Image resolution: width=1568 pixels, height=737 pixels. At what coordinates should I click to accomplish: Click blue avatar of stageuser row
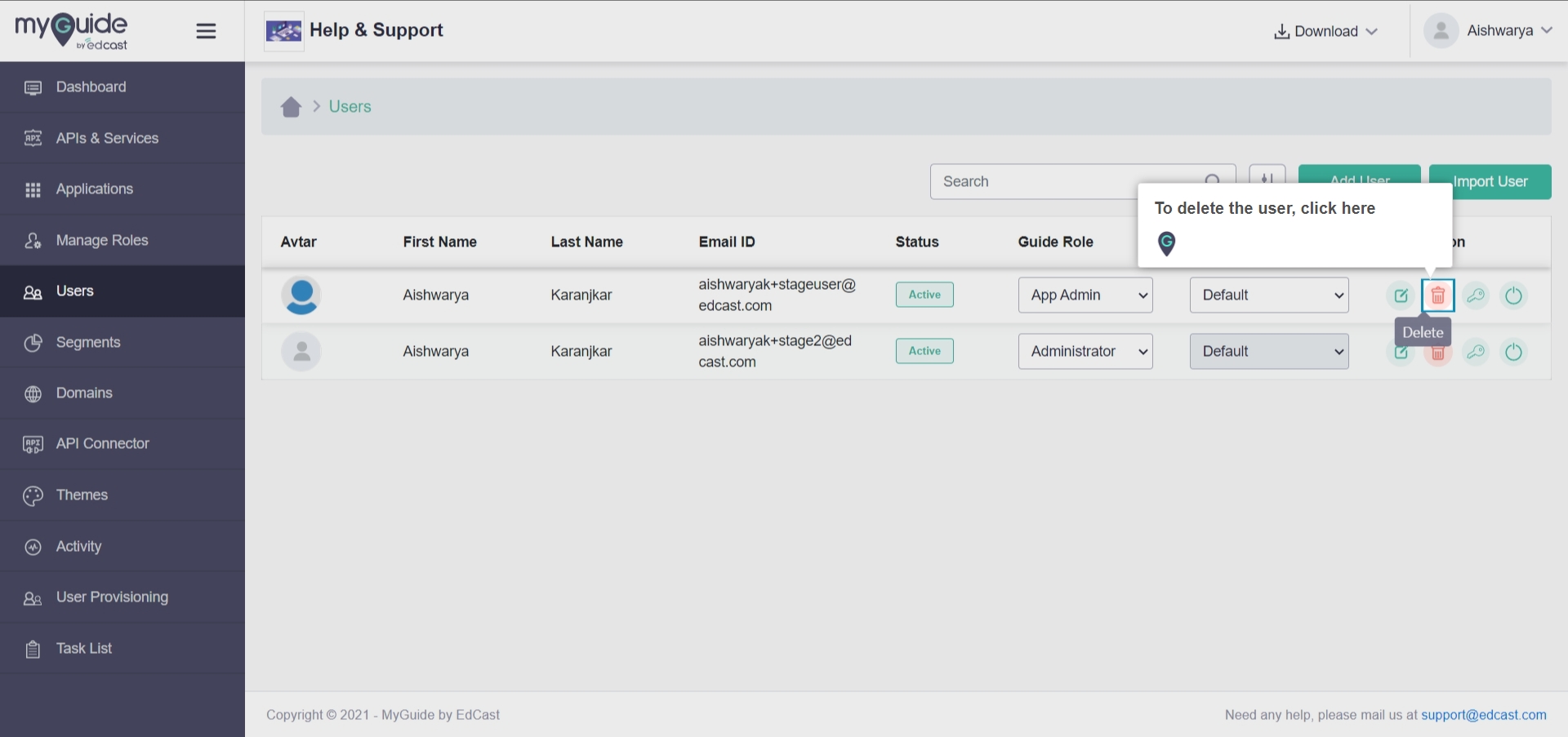(301, 295)
